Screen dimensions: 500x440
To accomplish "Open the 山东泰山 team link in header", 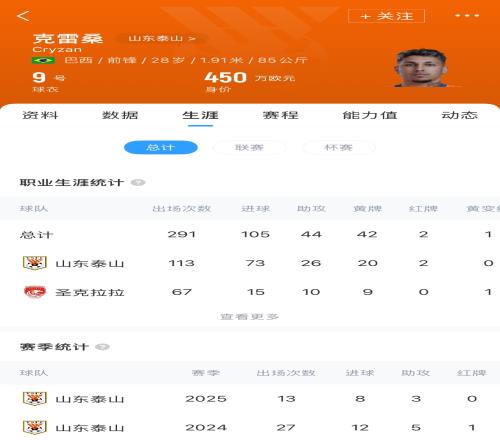I will click(x=162, y=38).
